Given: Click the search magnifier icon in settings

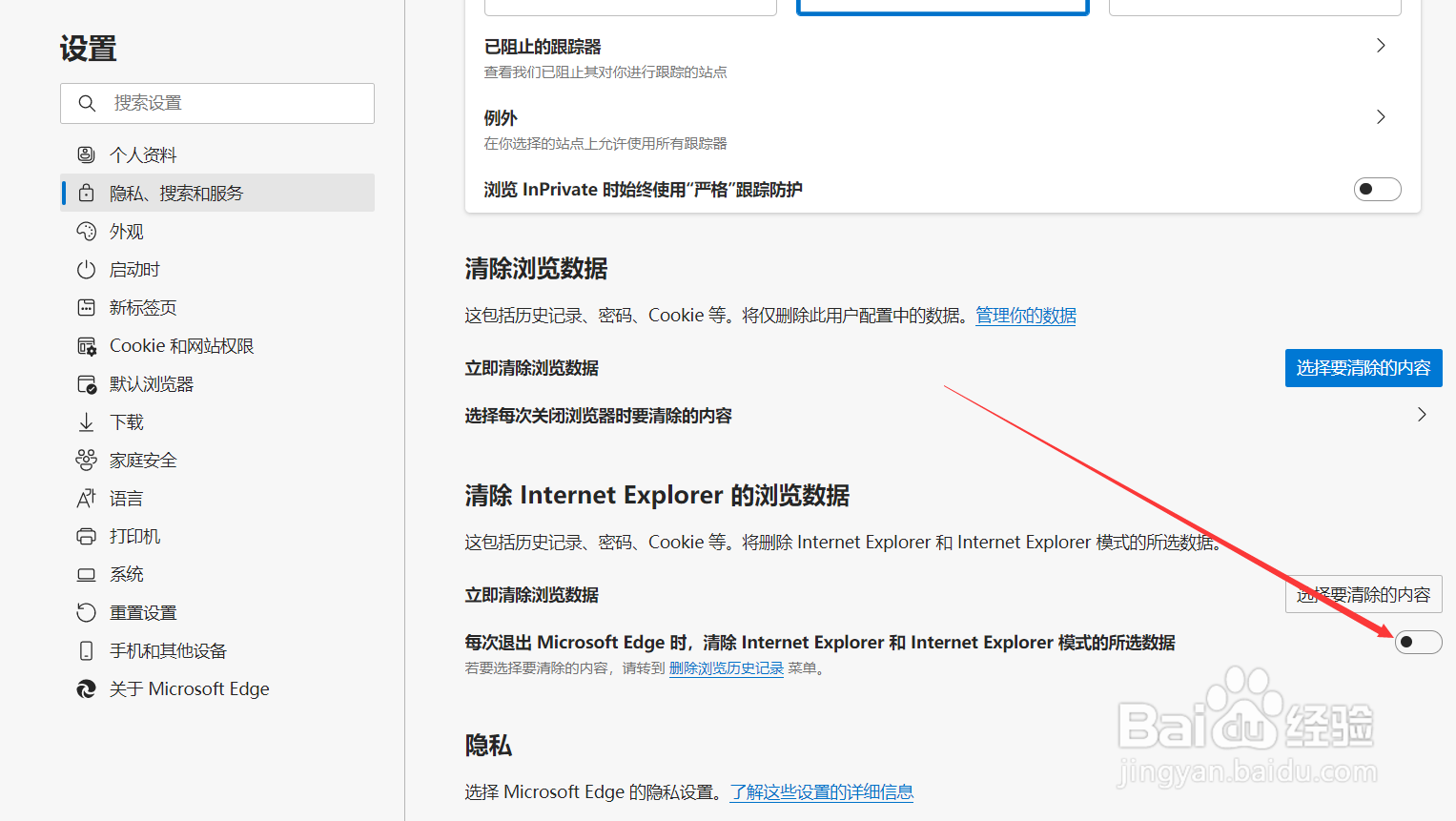Looking at the screenshot, I should (87, 103).
